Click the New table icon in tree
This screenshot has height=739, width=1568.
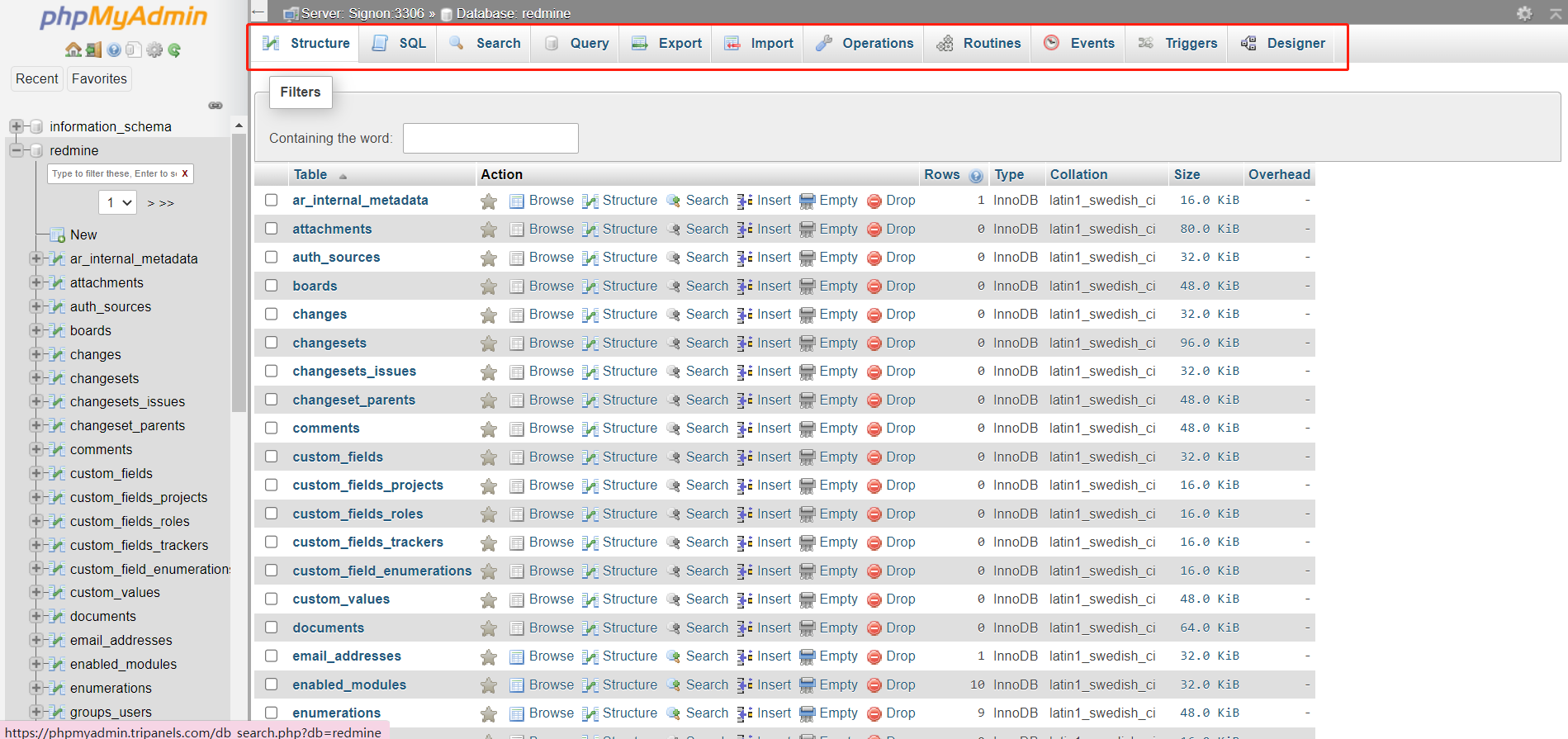pyautogui.click(x=58, y=234)
